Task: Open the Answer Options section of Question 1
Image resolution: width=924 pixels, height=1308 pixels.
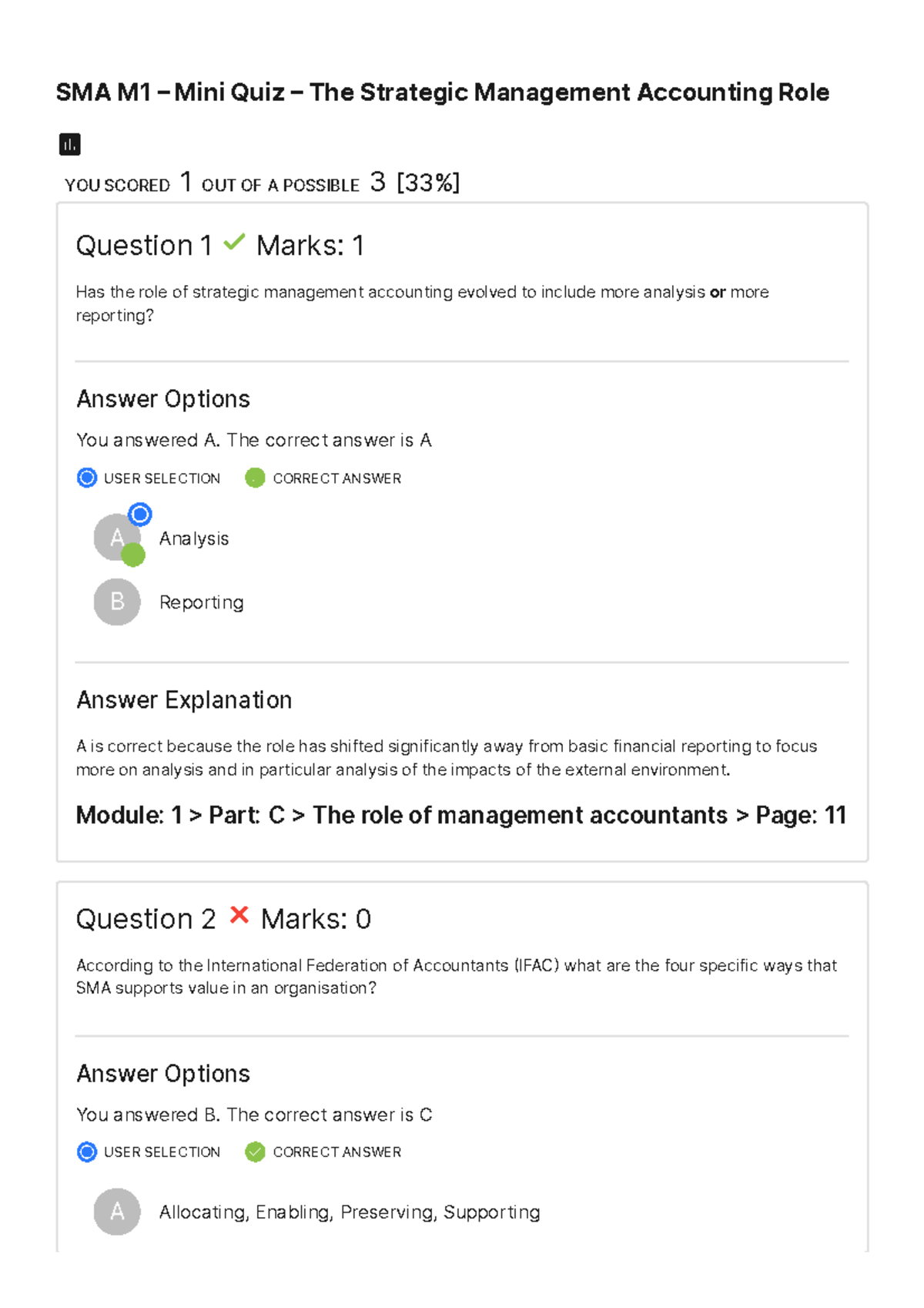Action: tap(162, 399)
